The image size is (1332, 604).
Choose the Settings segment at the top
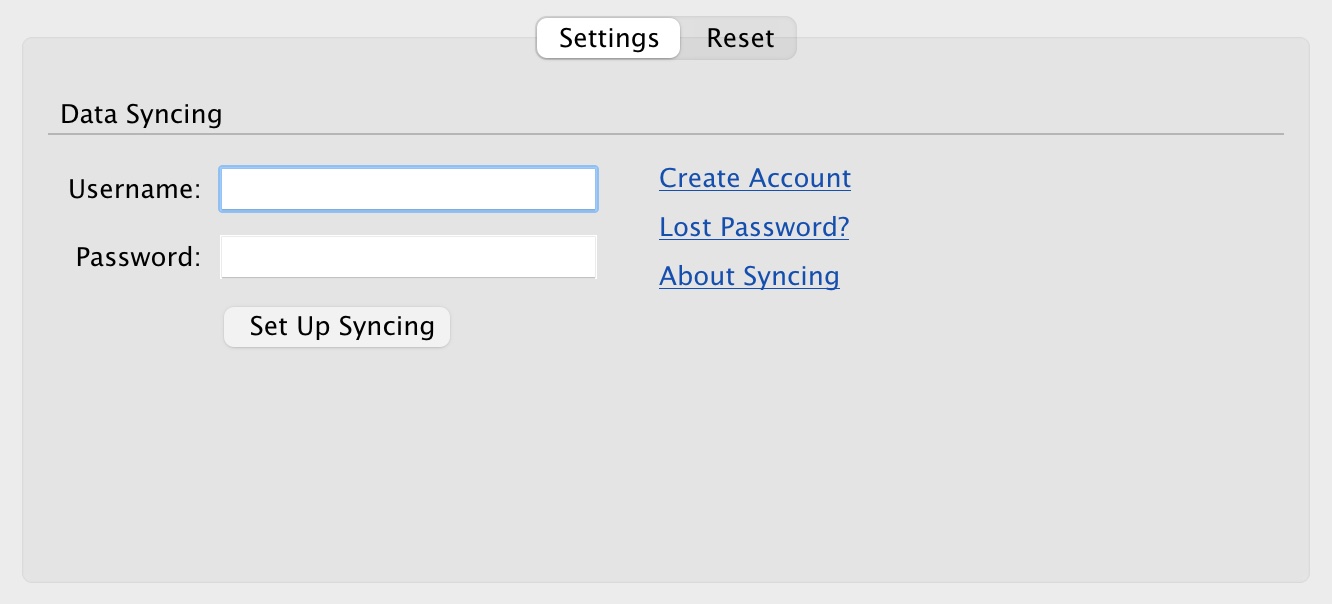pos(609,38)
